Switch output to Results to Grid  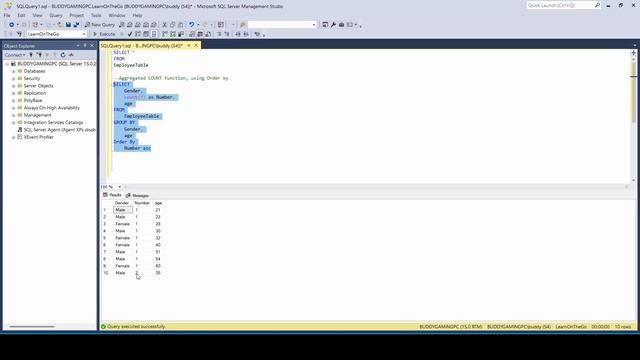click(200, 34)
